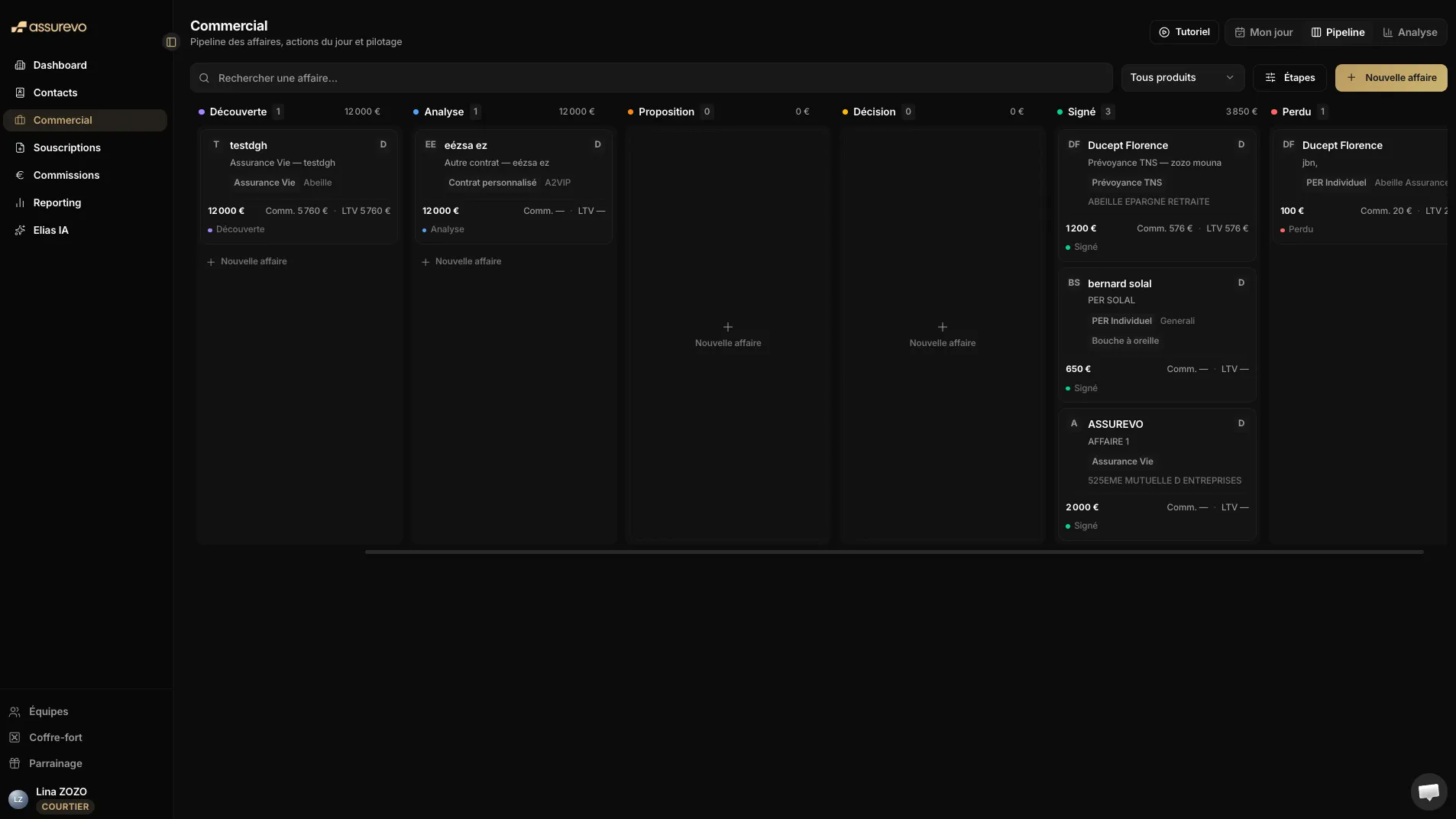Click the horizontal pipeline scrollbar

894,552
